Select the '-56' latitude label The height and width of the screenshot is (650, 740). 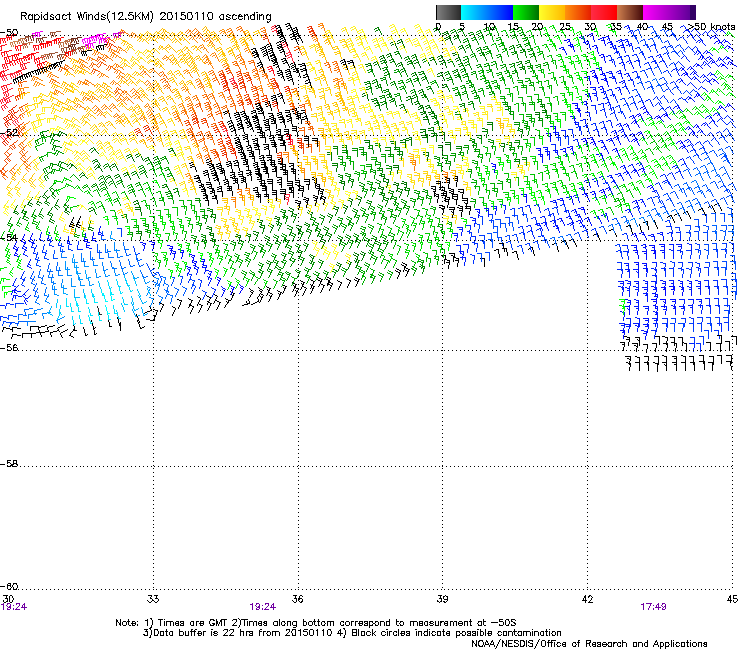tap(9, 347)
